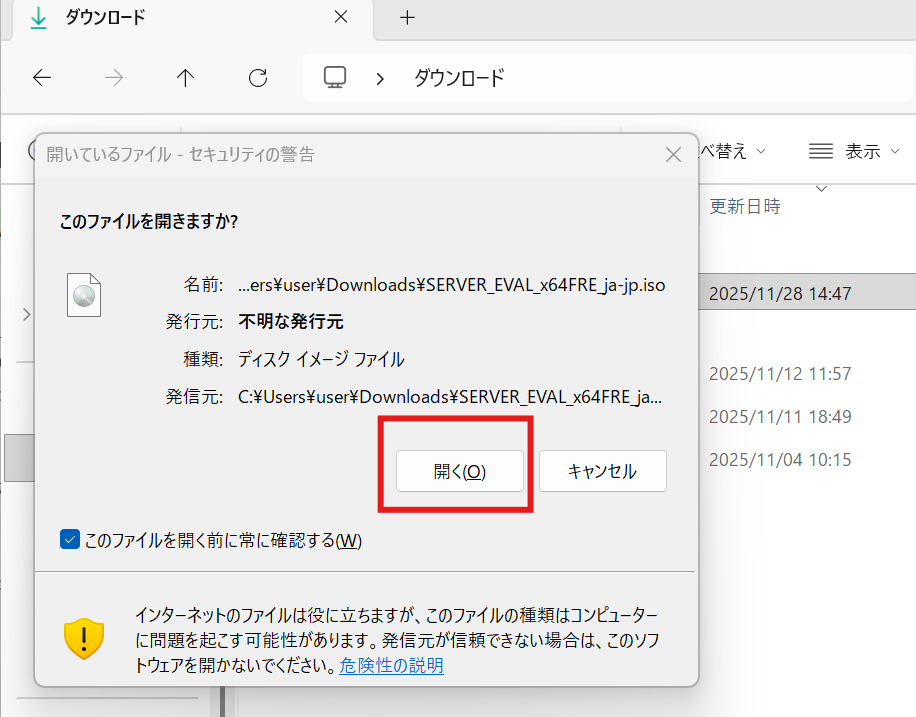The image size is (916, 717).
Task: Click the 不明な発行元 publisher text
Action: pos(291,321)
